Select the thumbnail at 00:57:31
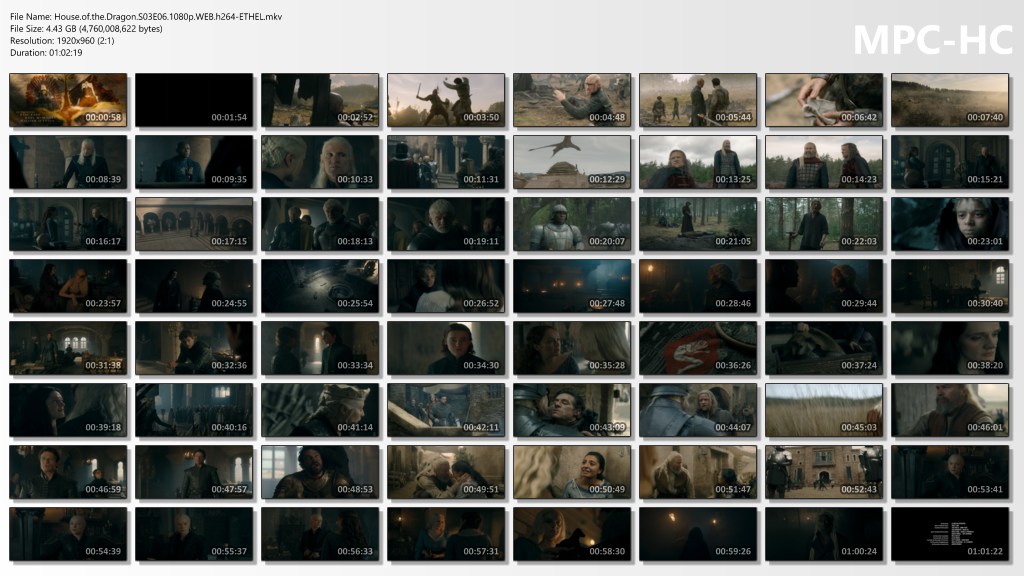 click(446, 534)
